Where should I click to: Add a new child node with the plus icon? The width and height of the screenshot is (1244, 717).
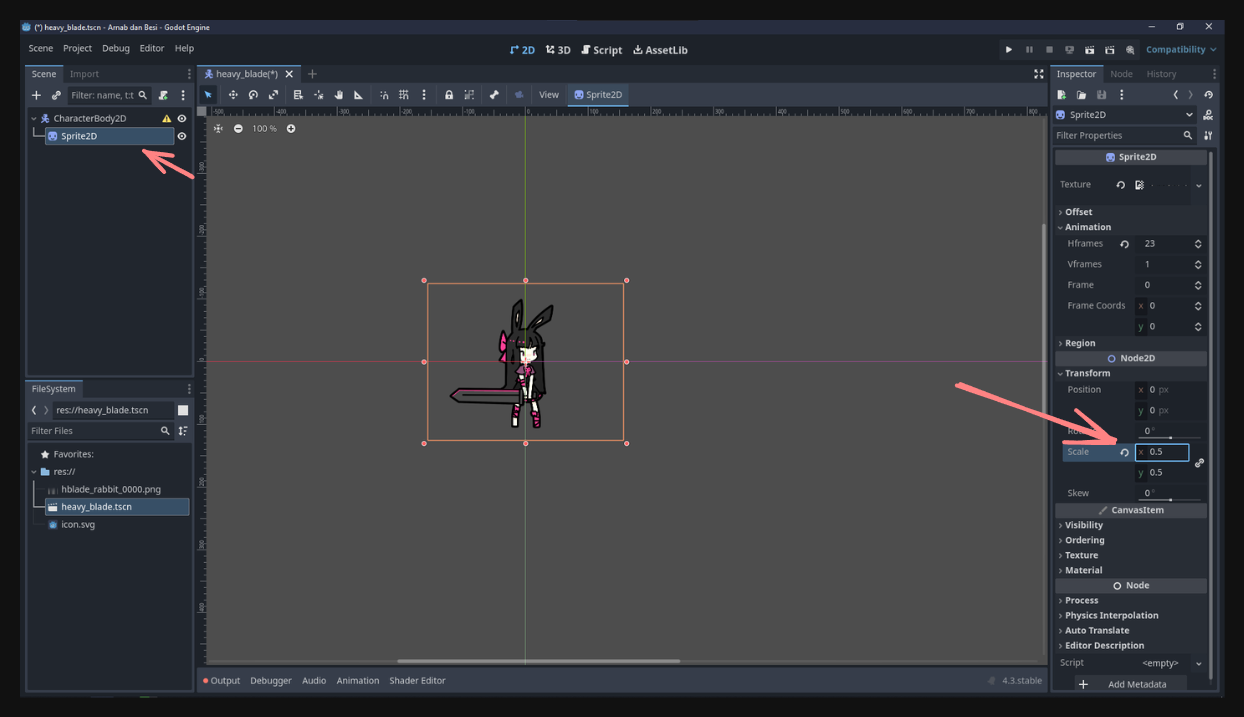(36, 95)
